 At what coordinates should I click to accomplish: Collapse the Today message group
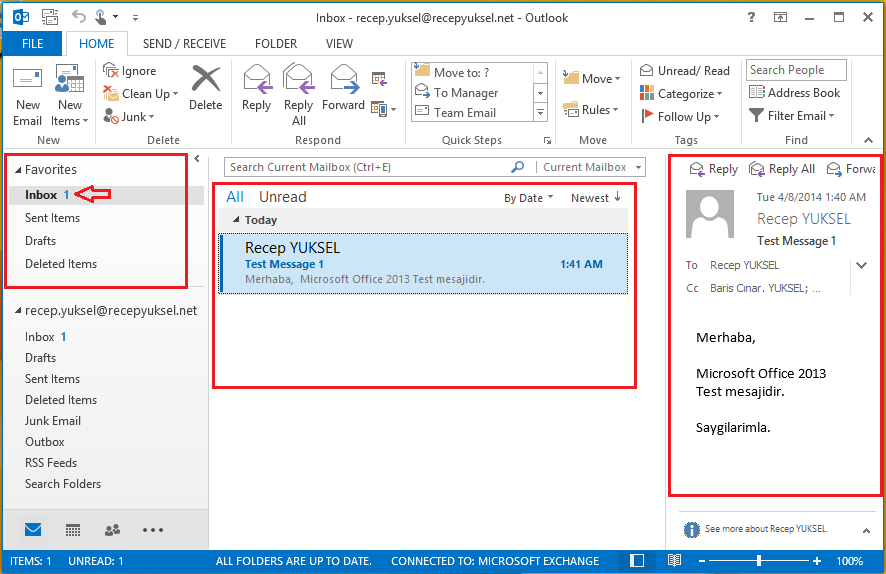point(236,219)
